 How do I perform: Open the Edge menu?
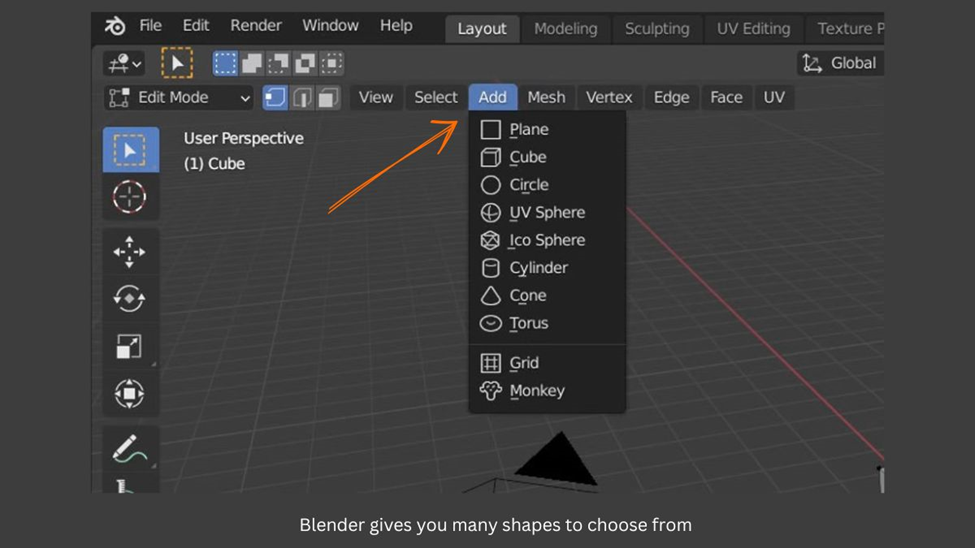pyautogui.click(x=672, y=98)
